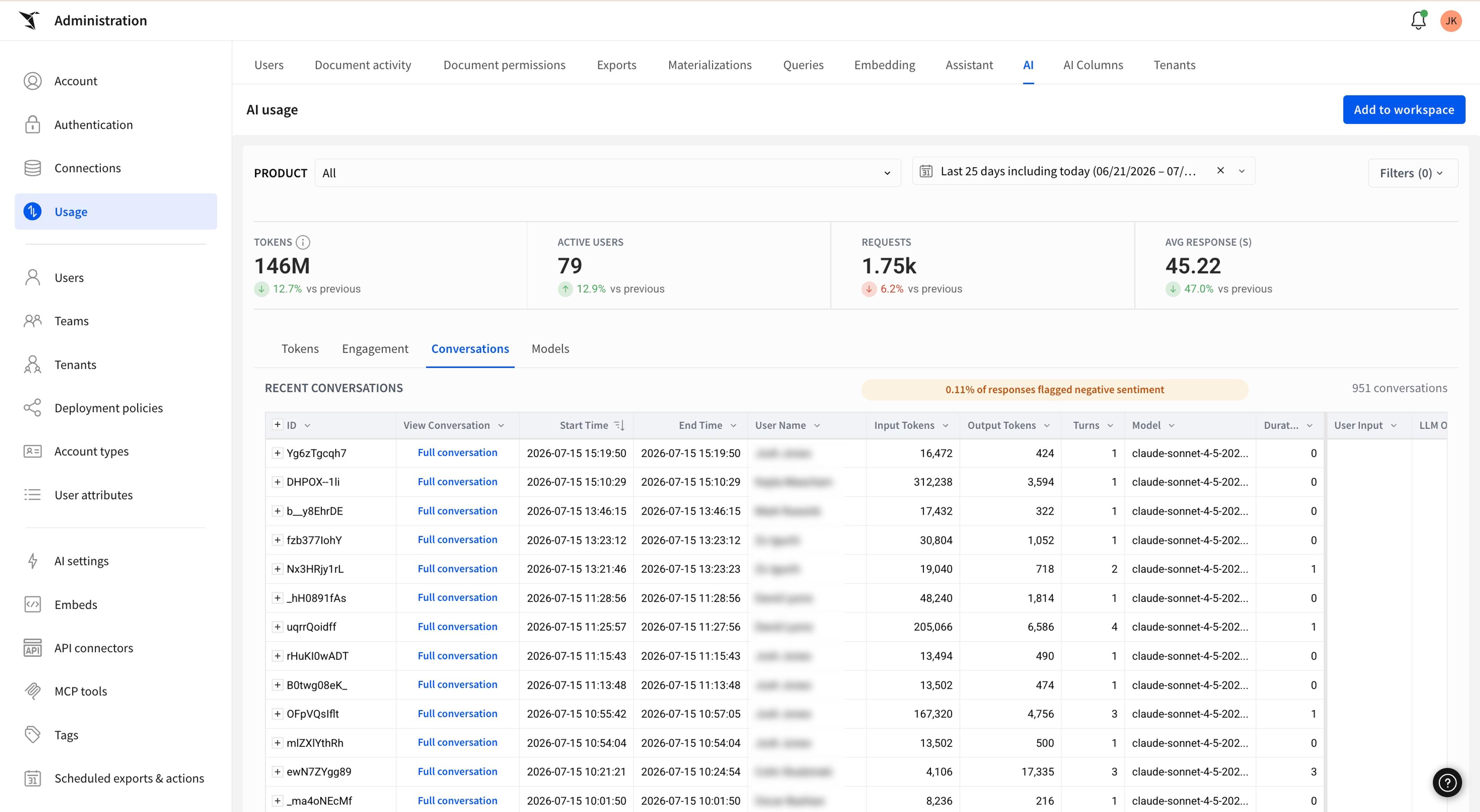Viewport: 1480px width, 812px height.
Task: Click the Connections database icon
Action: coord(33,168)
